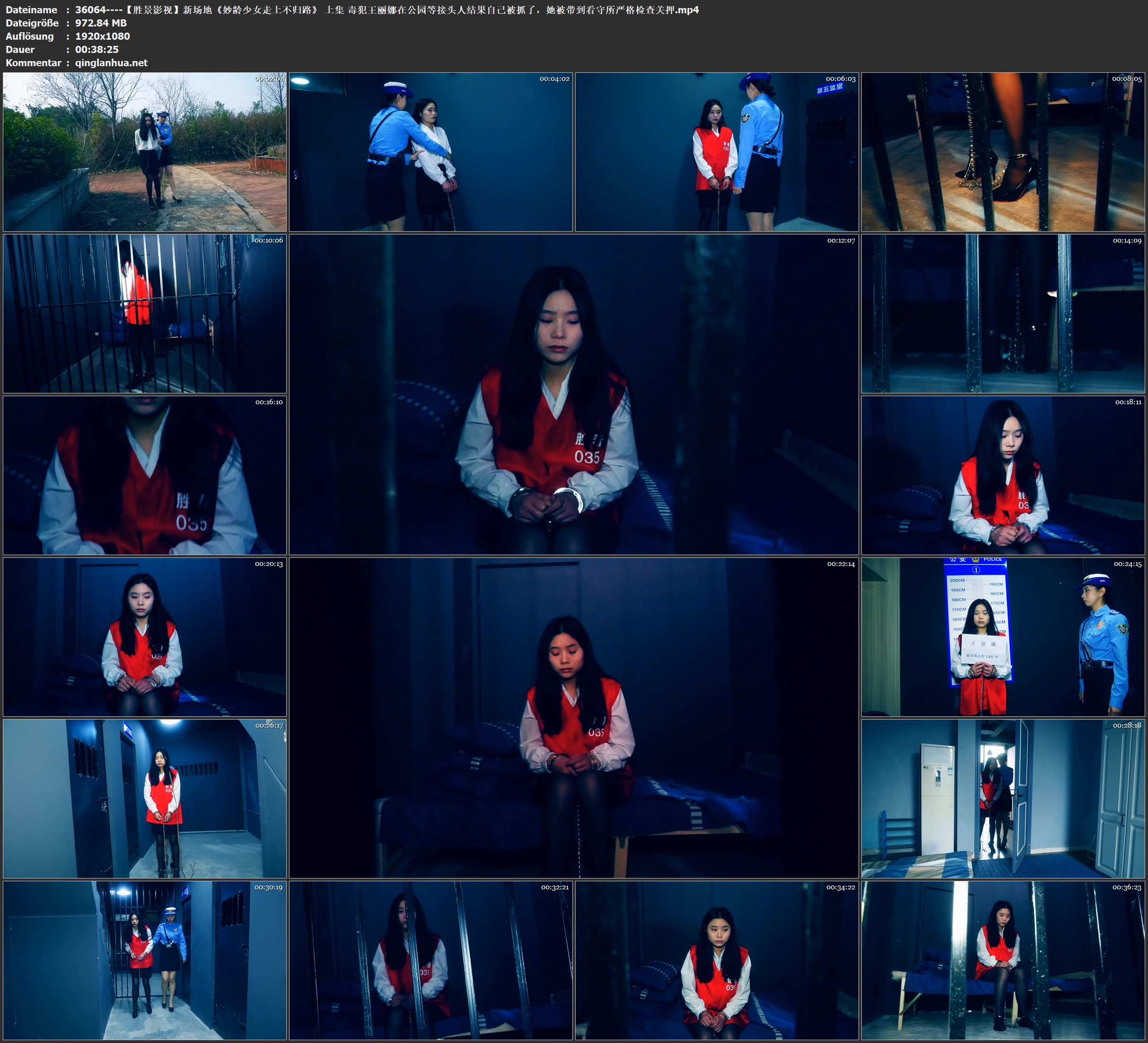Open the thumbnail marked 00:06:03

(716, 151)
